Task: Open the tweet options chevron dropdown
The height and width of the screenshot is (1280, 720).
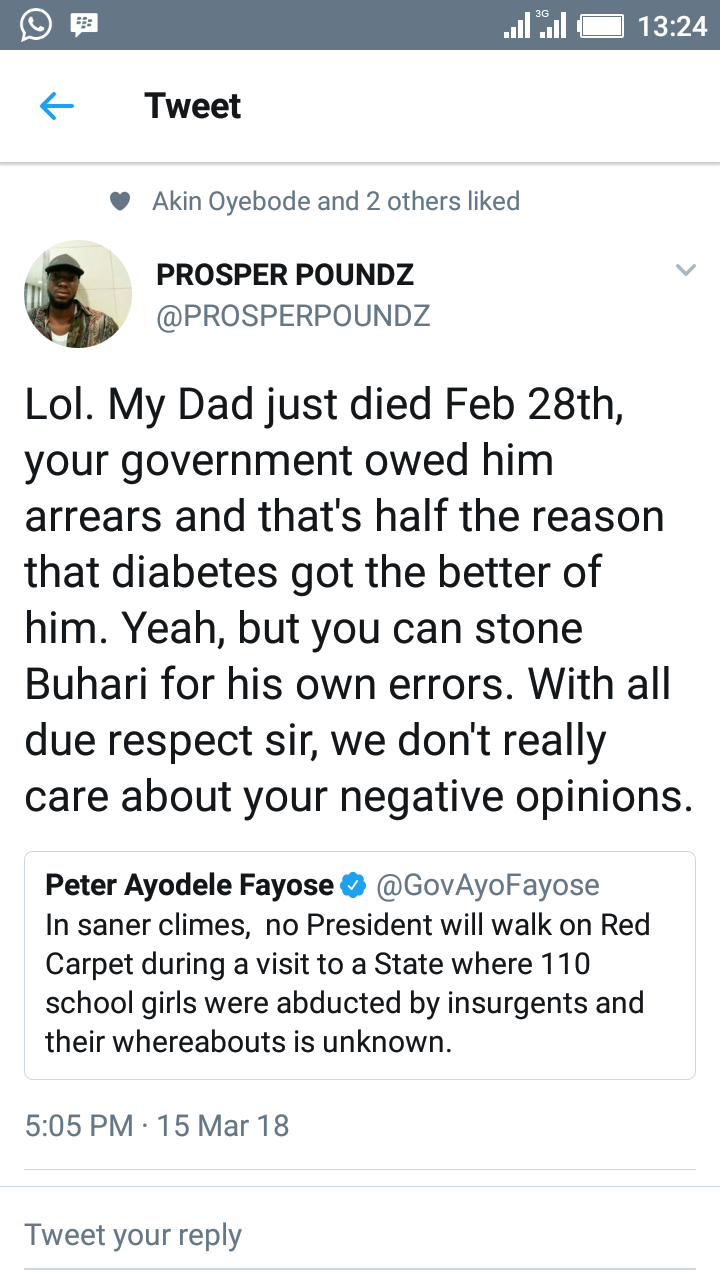Action: point(685,270)
